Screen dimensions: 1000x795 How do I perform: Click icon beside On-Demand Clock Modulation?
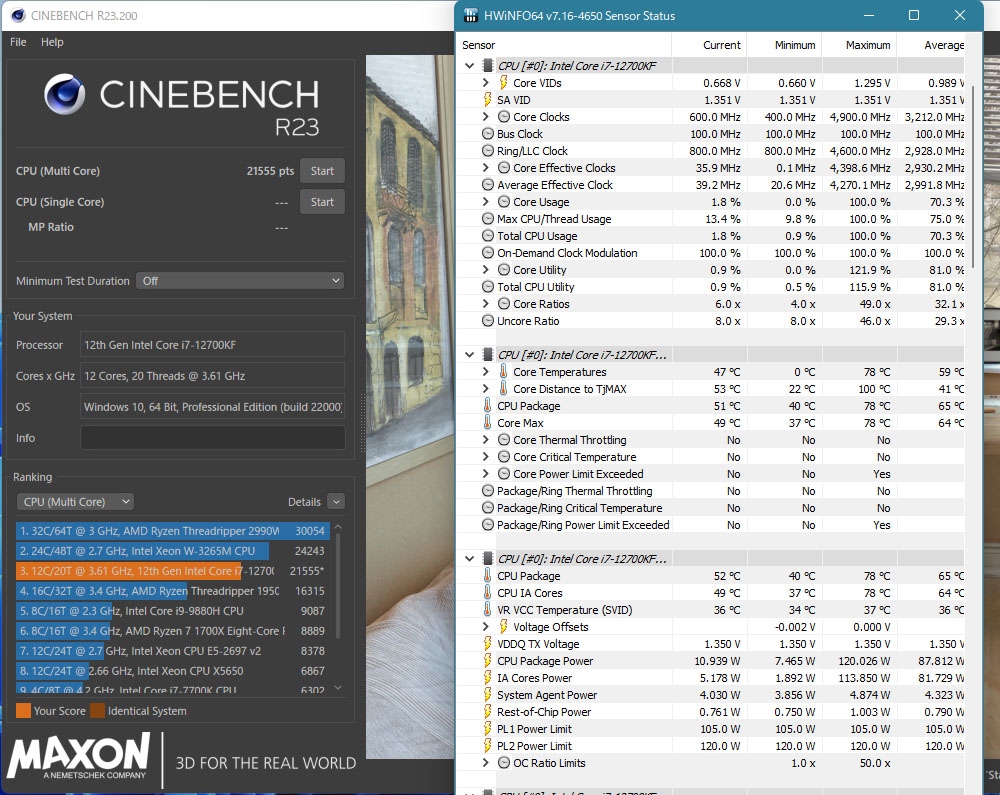click(x=488, y=252)
